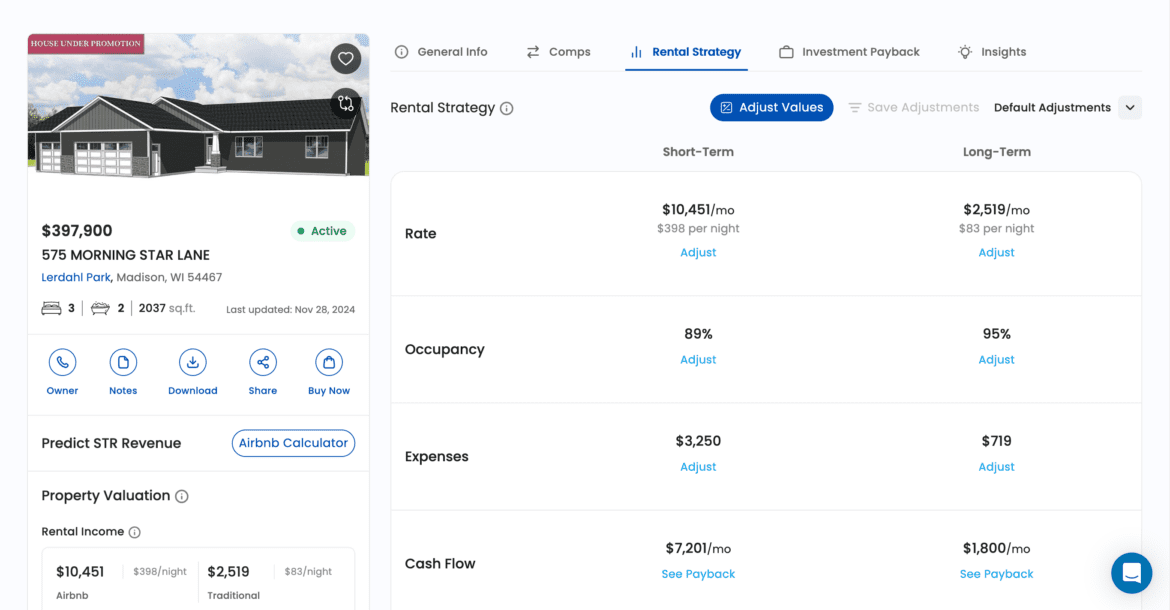Viewport: 1170px width, 610px height.
Task: Click the Adjust Values button
Action: tap(771, 107)
